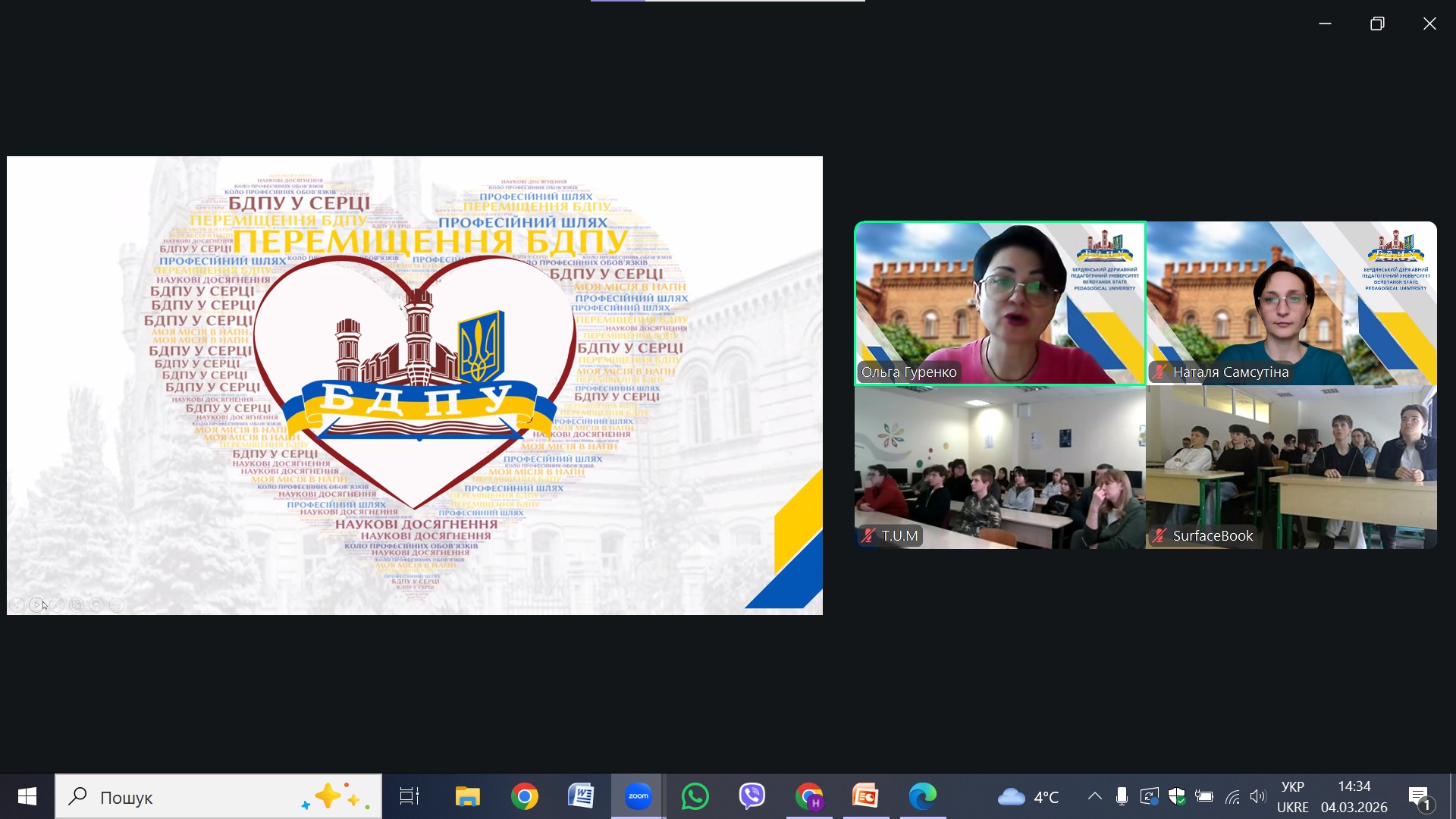1456x819 pixels.
Task: Click the slide zoom magnifier icon
Action: pos(96,605)
